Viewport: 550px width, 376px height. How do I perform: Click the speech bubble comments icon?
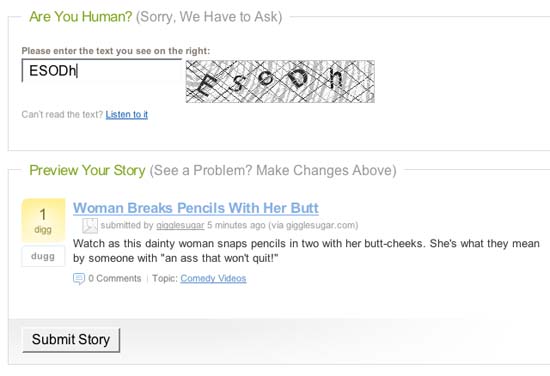click(79, 278)
